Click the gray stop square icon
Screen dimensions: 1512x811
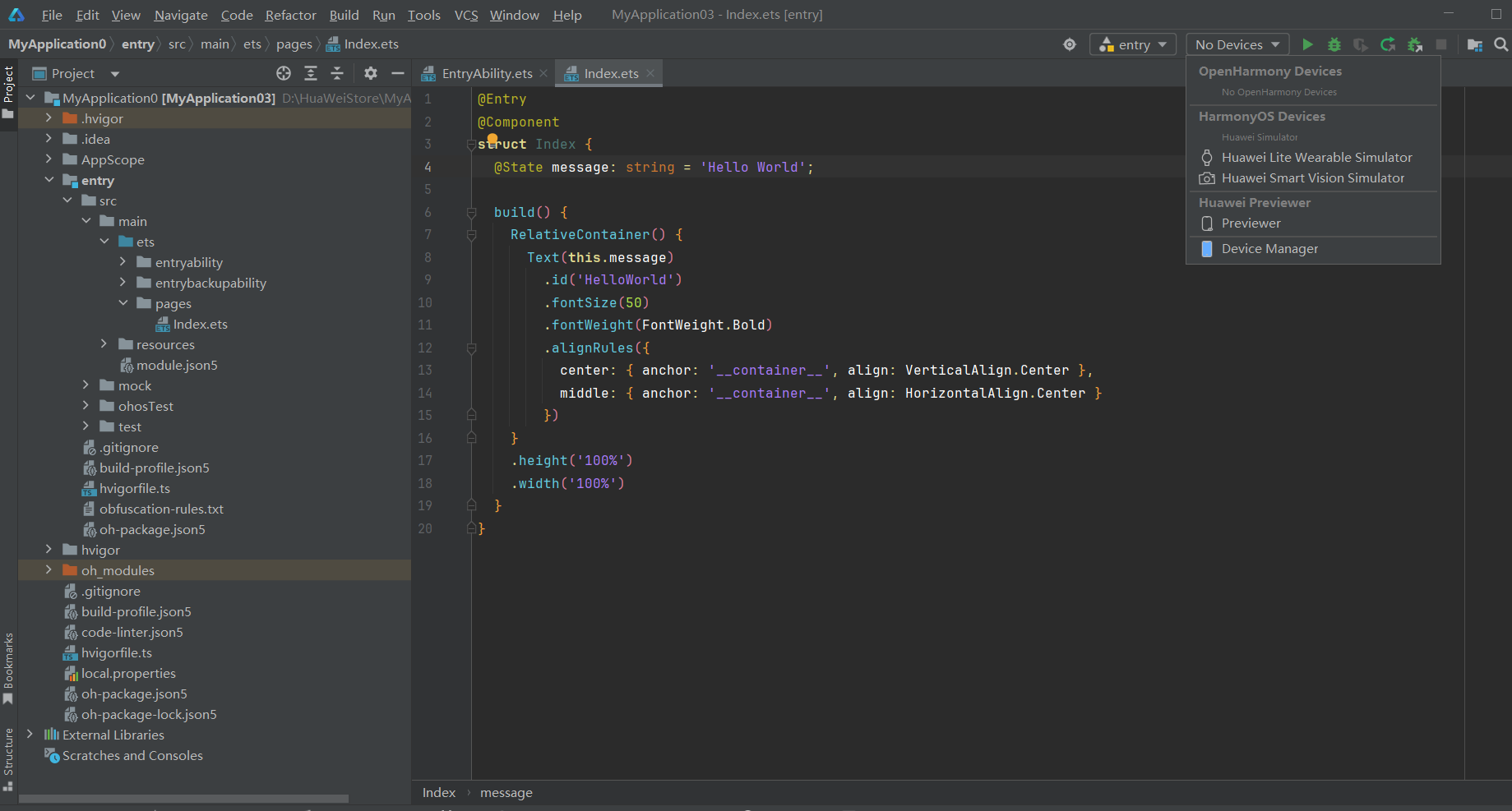pyautogui.click(x=1441, y=44)
